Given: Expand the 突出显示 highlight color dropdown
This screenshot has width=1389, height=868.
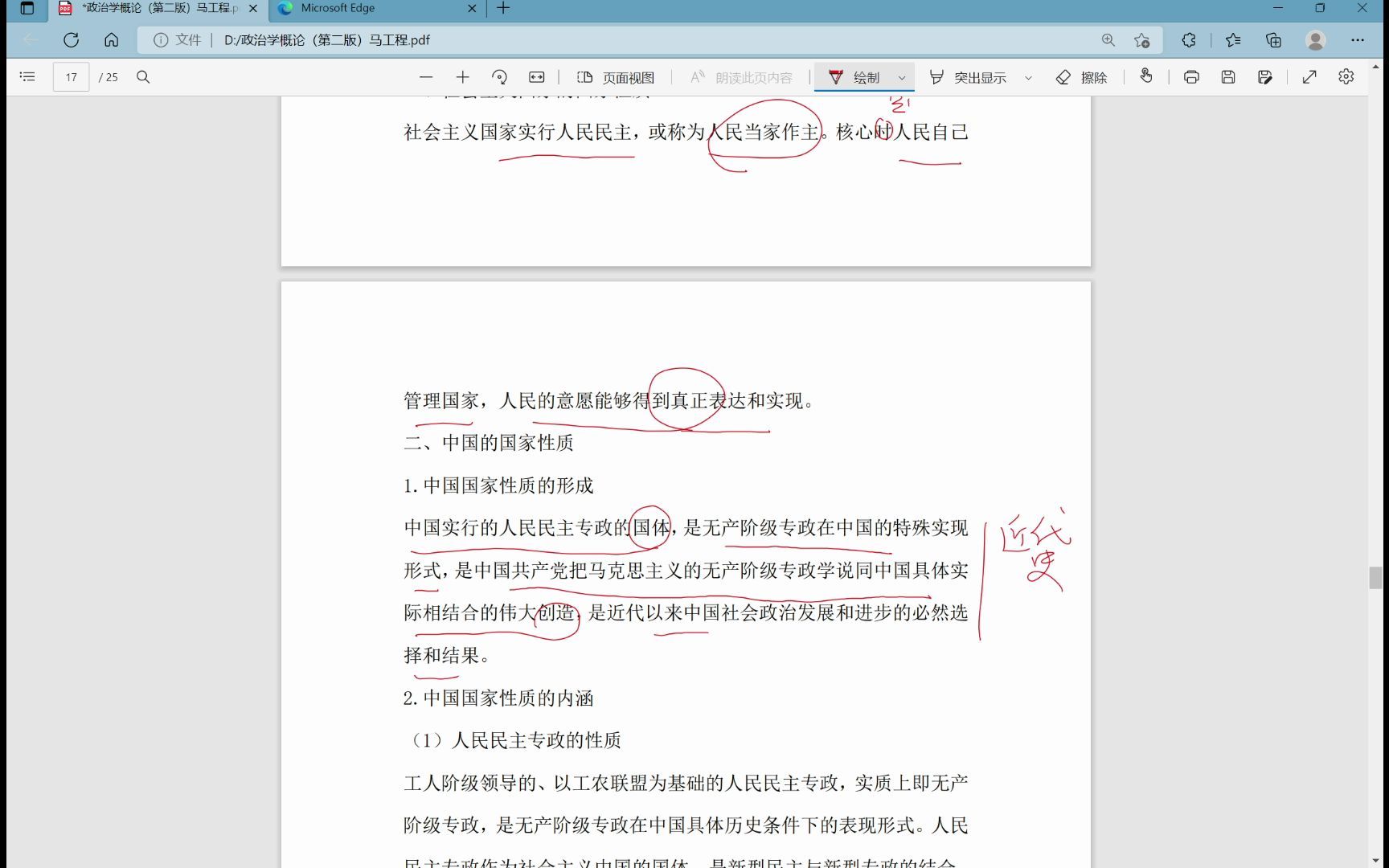Looking at the screenshot, I should [1028, 78].
